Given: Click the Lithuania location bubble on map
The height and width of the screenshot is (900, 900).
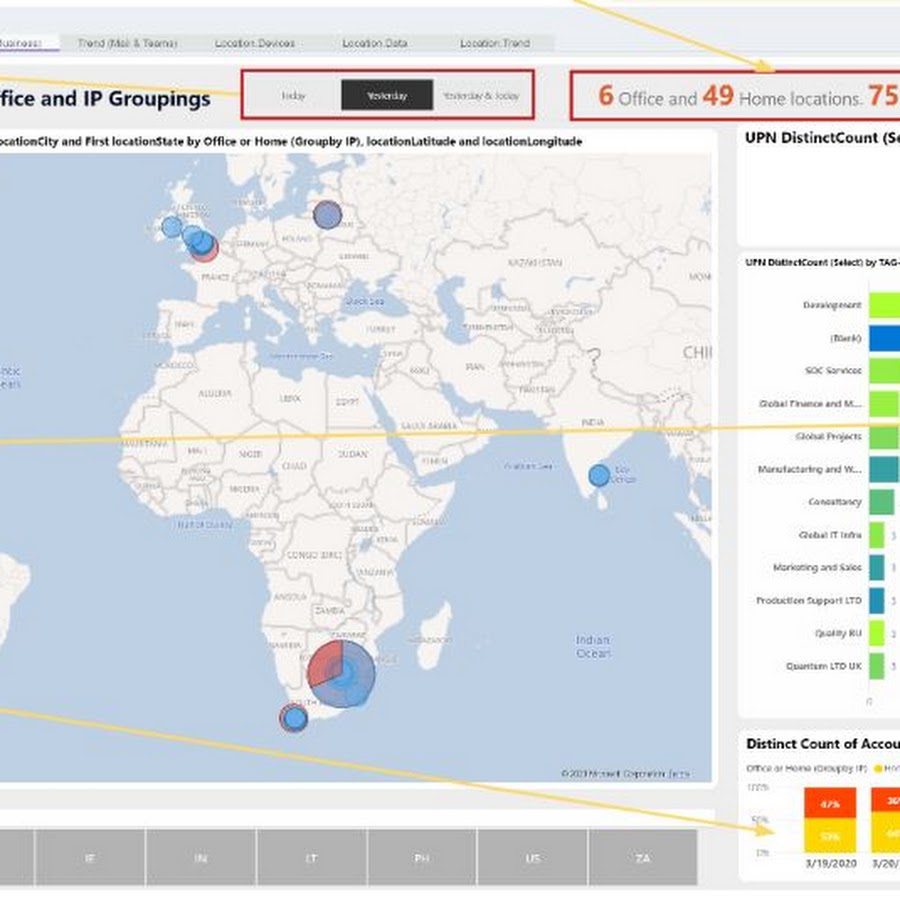Looking at the screenshot, I should pyautogui.click(x=327, y=214).
